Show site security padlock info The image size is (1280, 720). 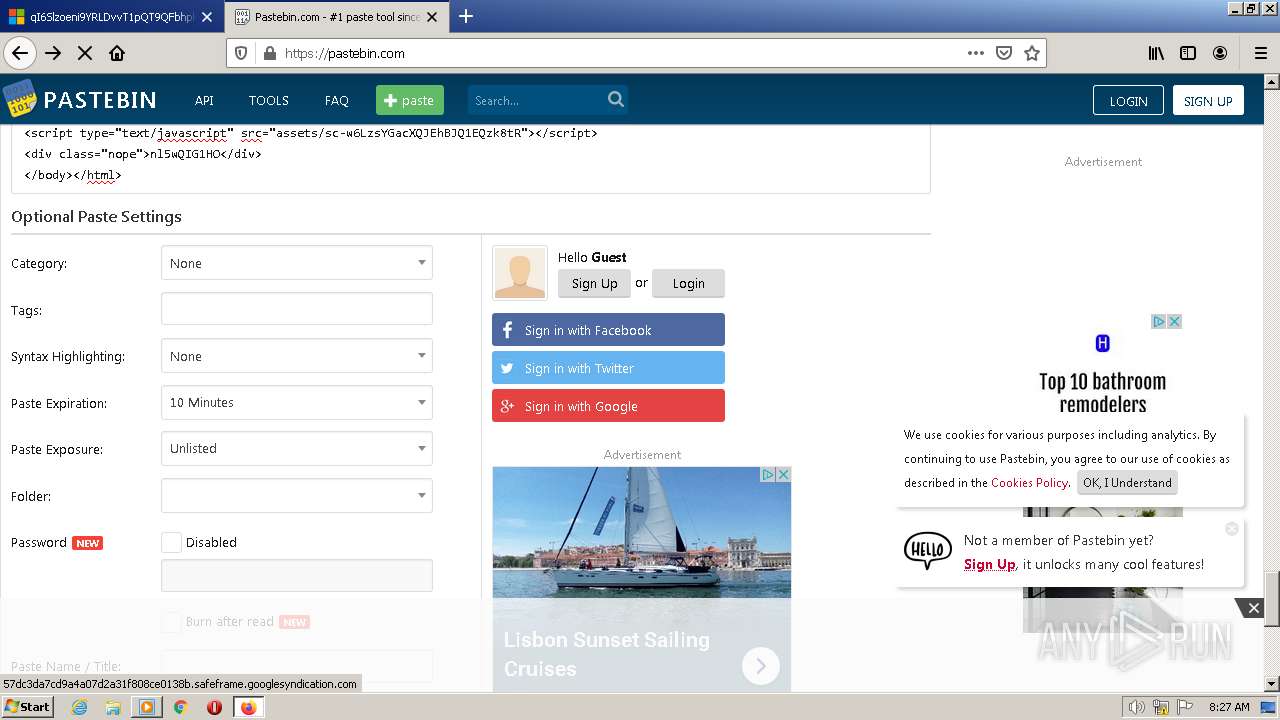[x=269, y=53]
